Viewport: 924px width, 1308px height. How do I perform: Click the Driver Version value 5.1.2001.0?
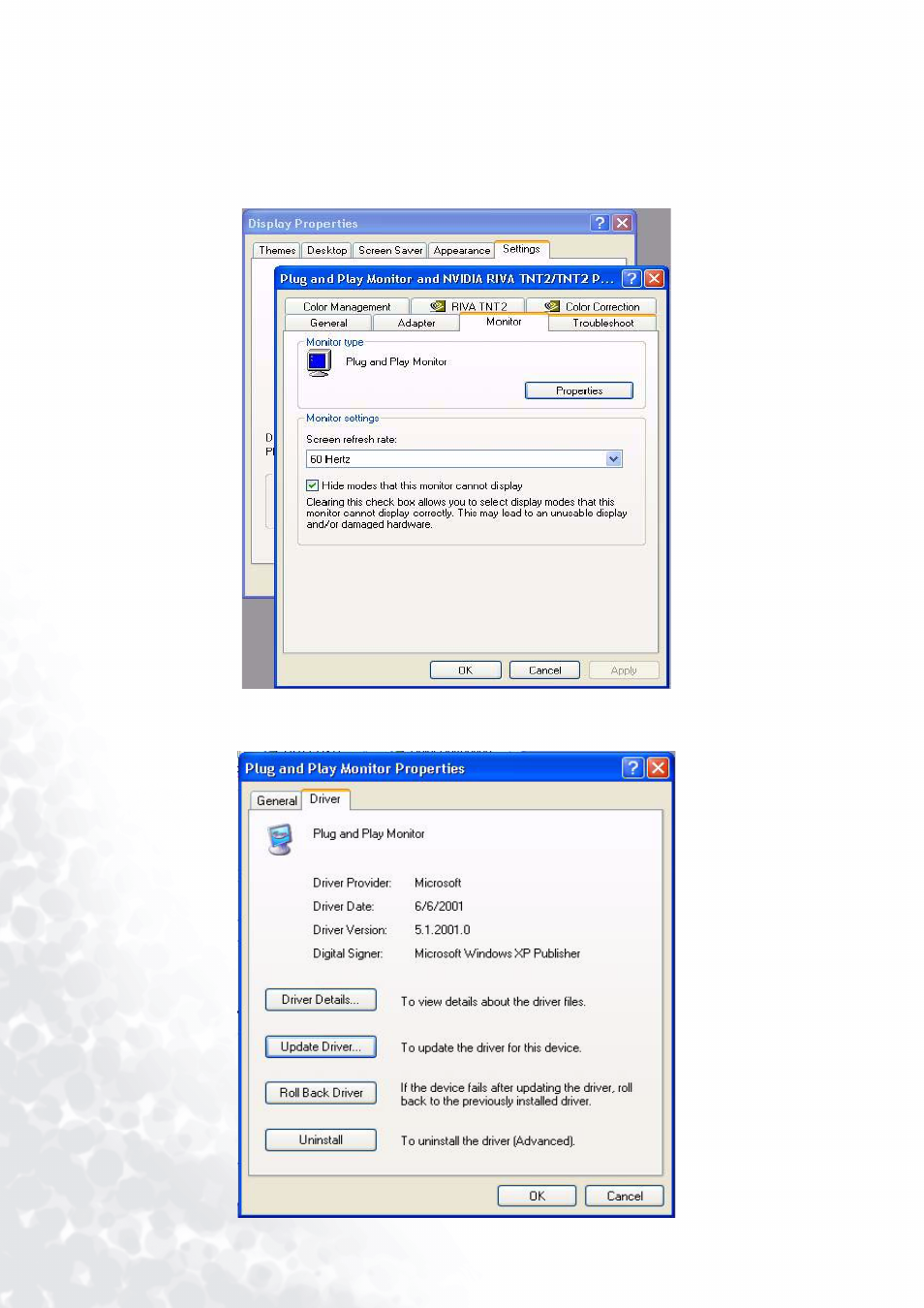(443, 929)
